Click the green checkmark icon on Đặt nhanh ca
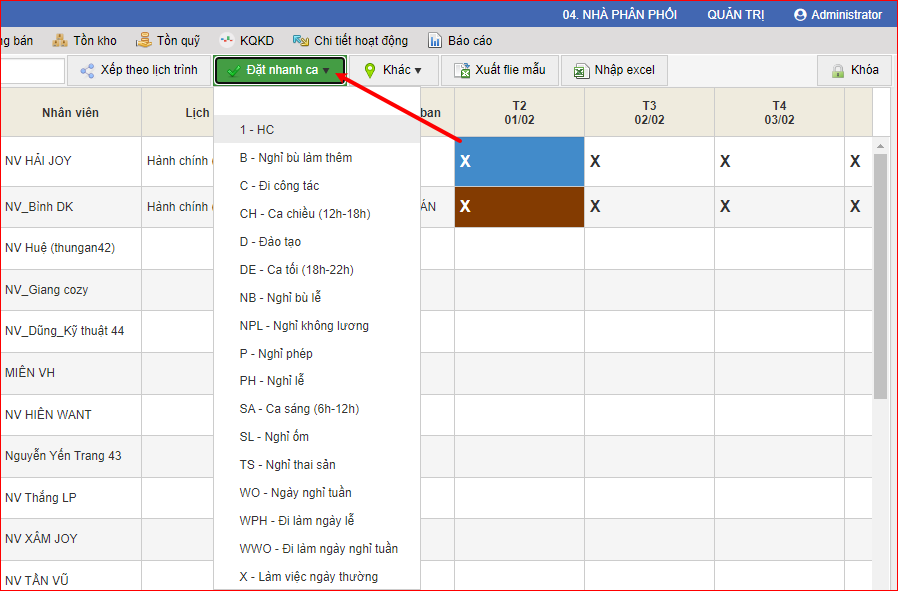This screenshot has width=898, height=591. coord(233,71)
